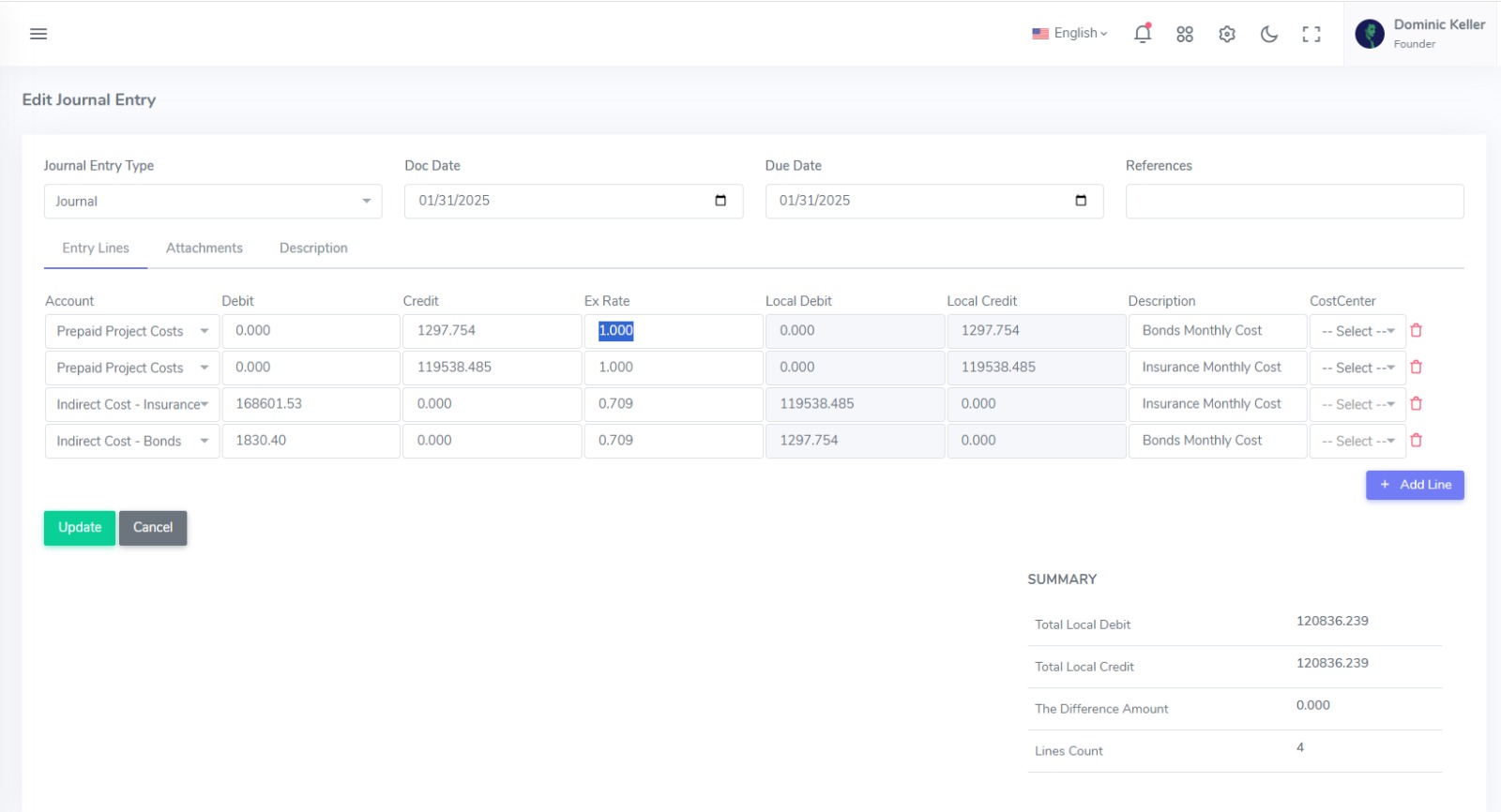
Task: Open the English language selector
Action: coord(1070,34)
